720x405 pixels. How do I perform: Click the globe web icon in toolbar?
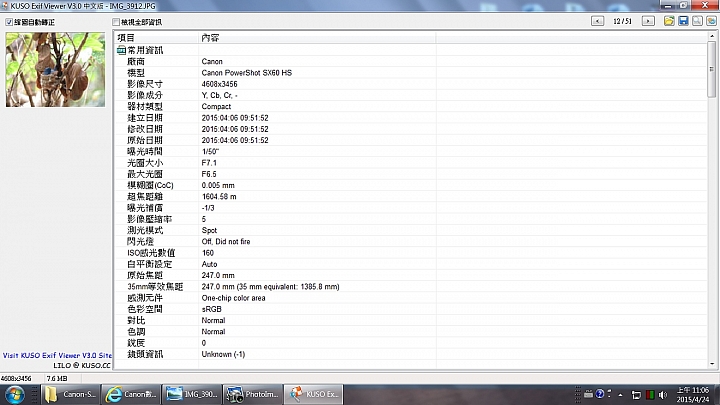[711, 21]
